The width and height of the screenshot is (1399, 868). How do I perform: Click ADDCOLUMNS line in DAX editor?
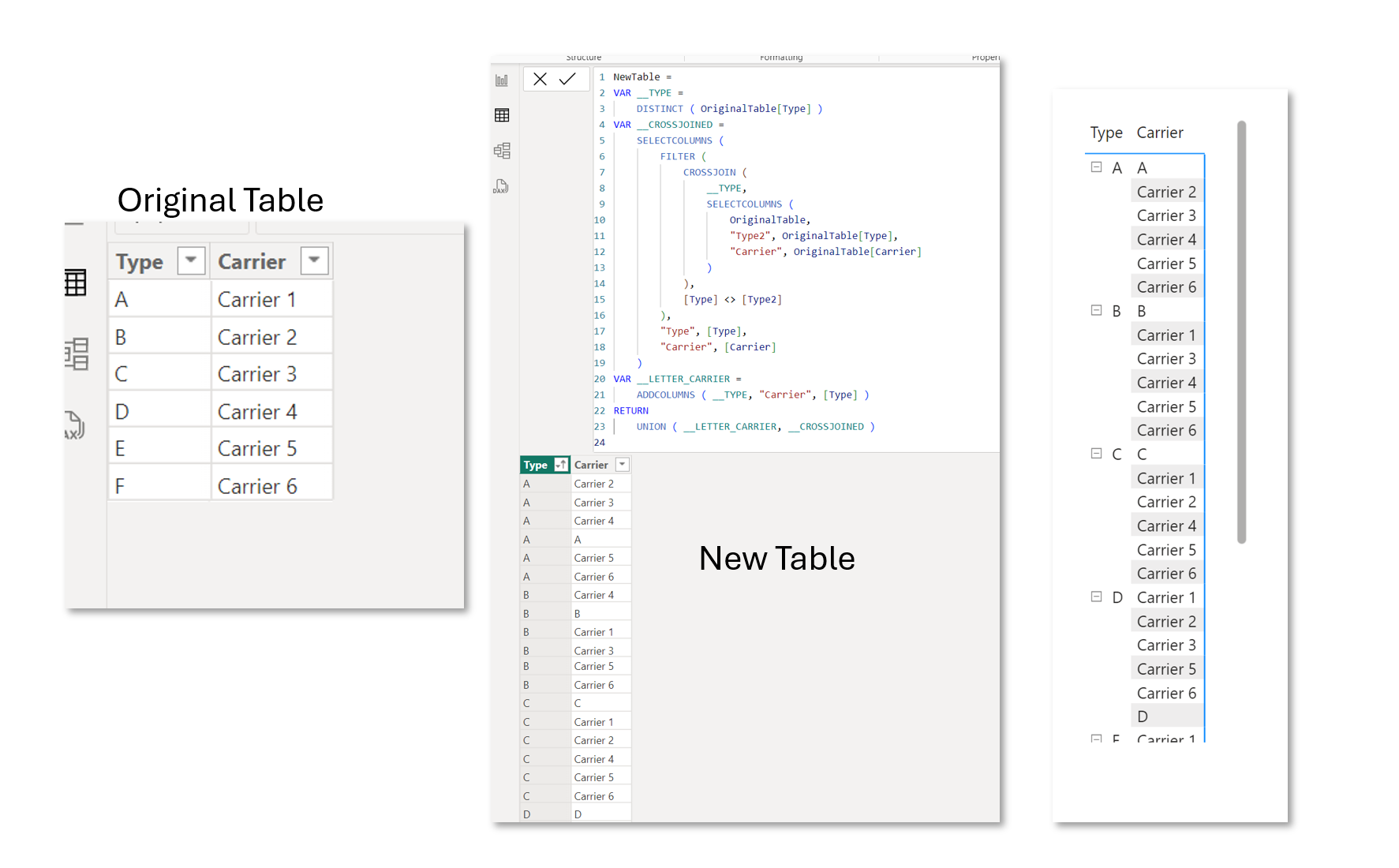pyautogui.click(x=753, y=395)
